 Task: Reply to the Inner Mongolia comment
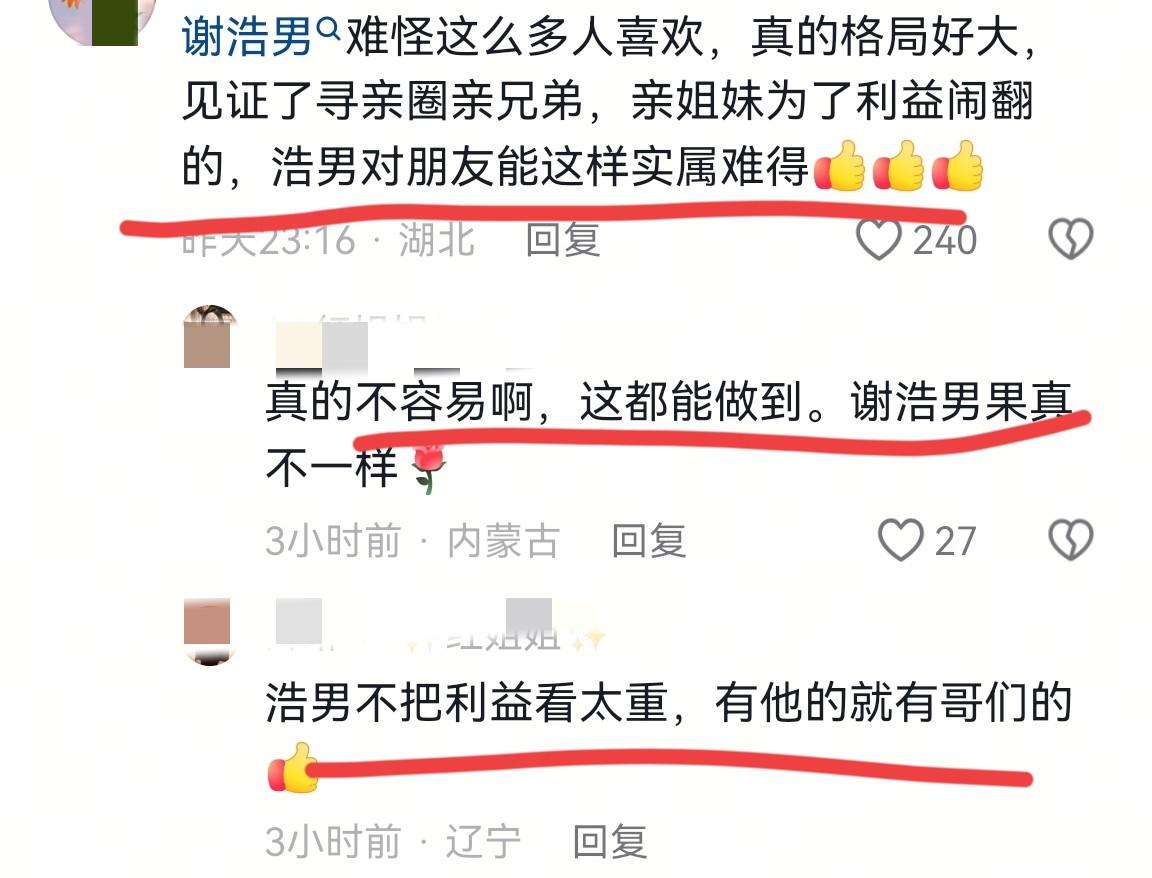(x=649, y=541)
